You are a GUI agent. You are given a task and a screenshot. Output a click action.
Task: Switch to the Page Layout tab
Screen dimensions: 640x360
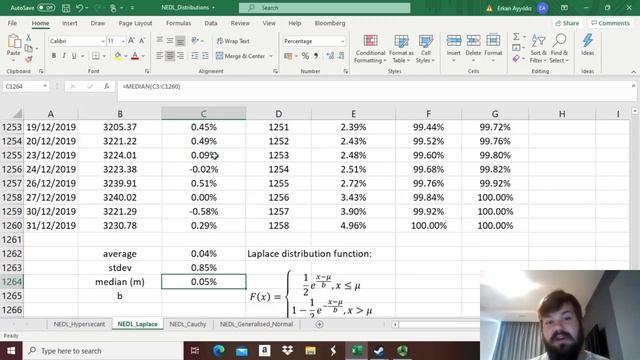(135, 23)
